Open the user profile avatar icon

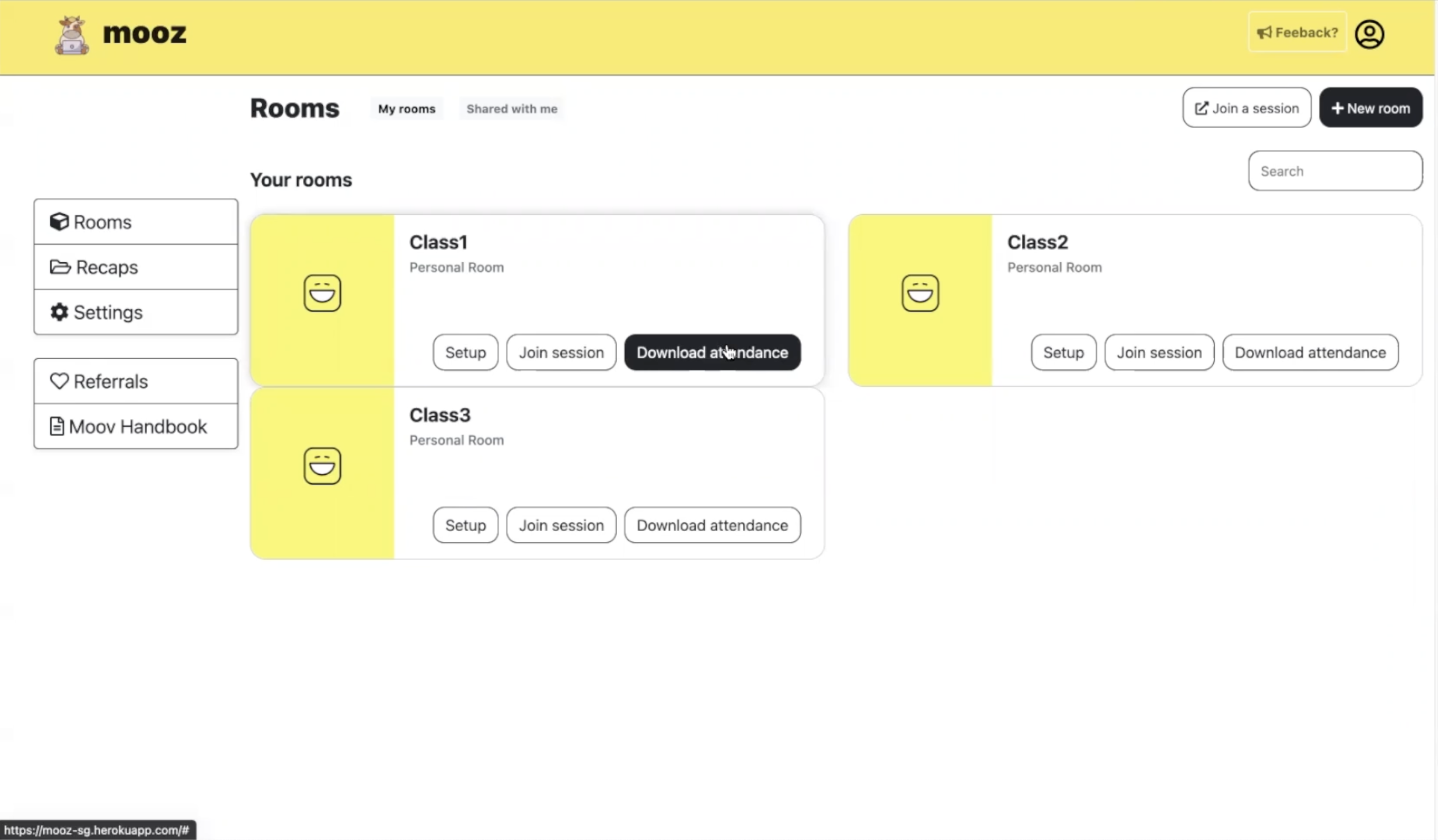[x=1369, y=34]
